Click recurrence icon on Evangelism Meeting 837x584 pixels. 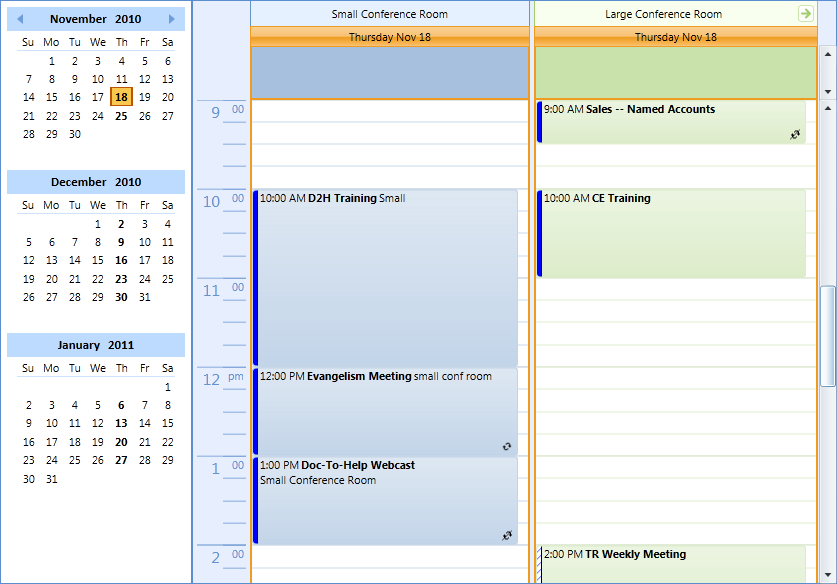click(507, 446)
